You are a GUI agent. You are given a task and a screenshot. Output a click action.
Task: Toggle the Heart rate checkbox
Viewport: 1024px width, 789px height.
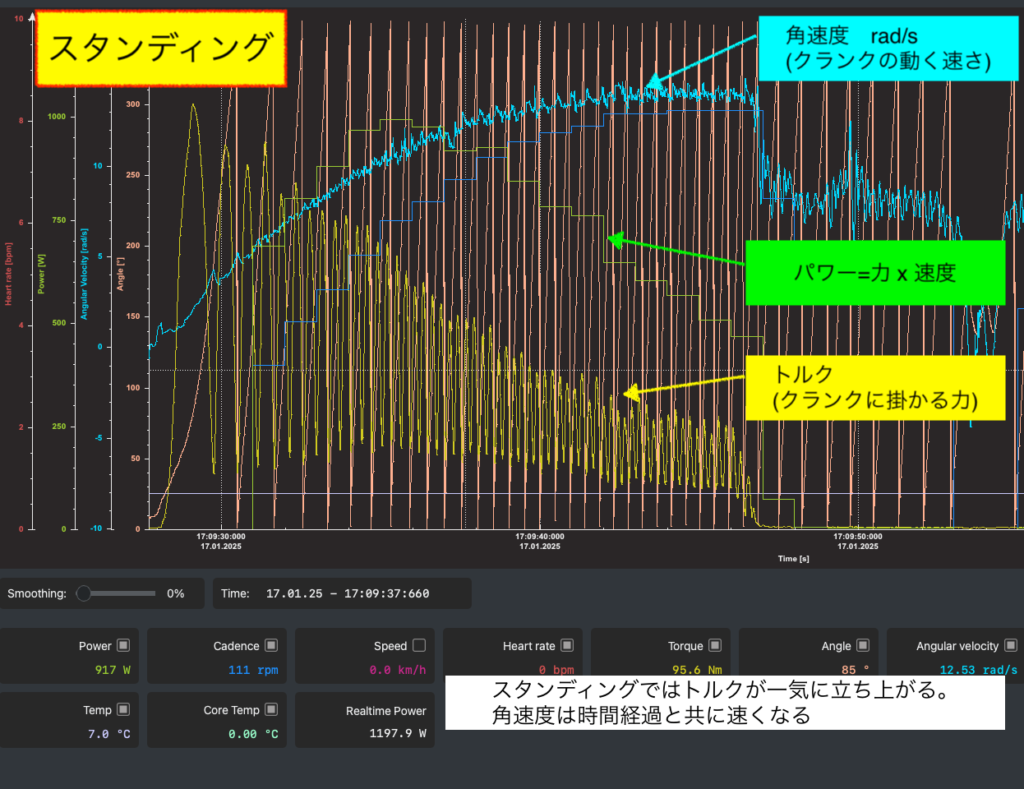[567, 646]
